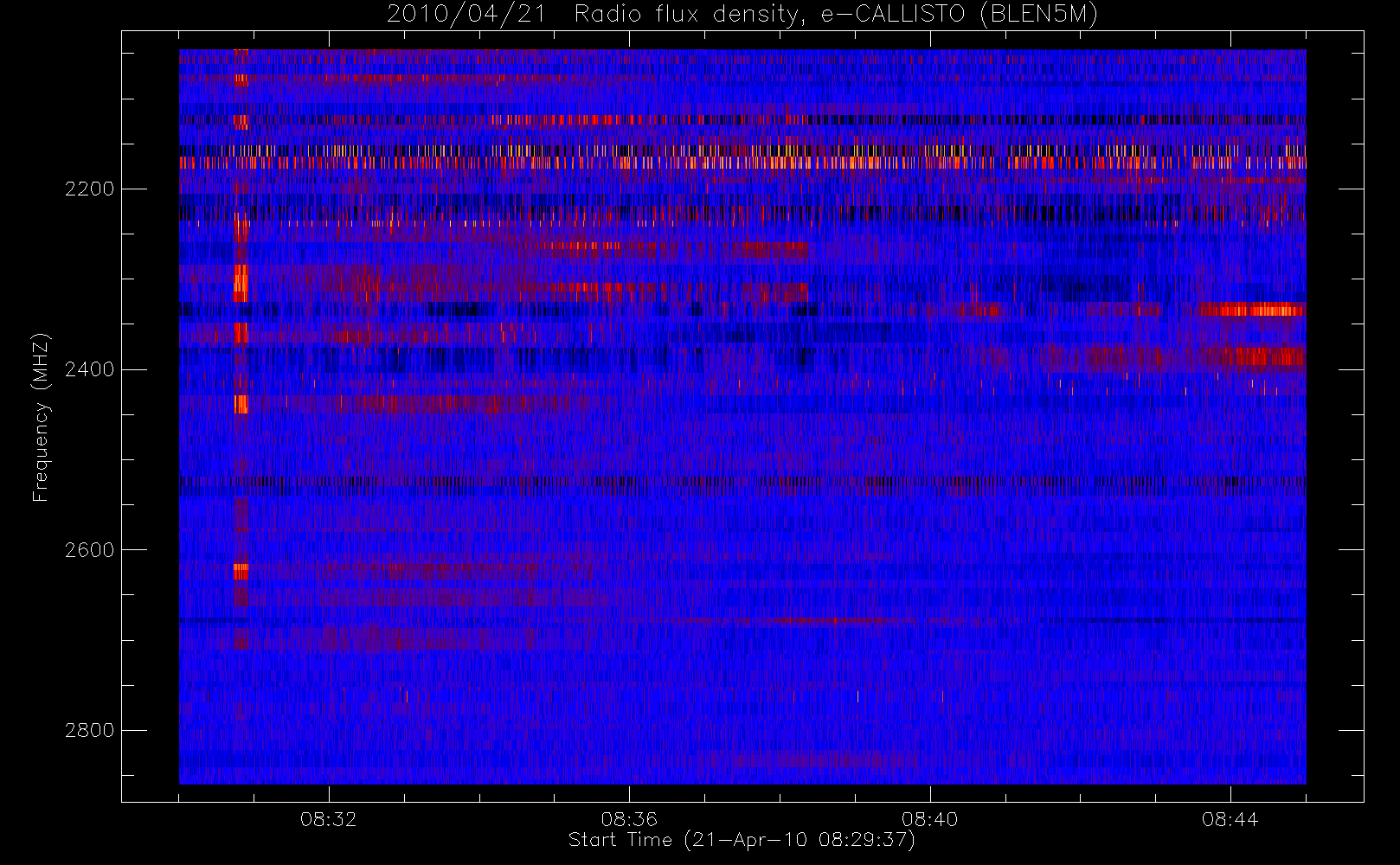
Task: Click the "Start Time (21-Apr-10 08:29:37)" label
Action: [742, 840]
